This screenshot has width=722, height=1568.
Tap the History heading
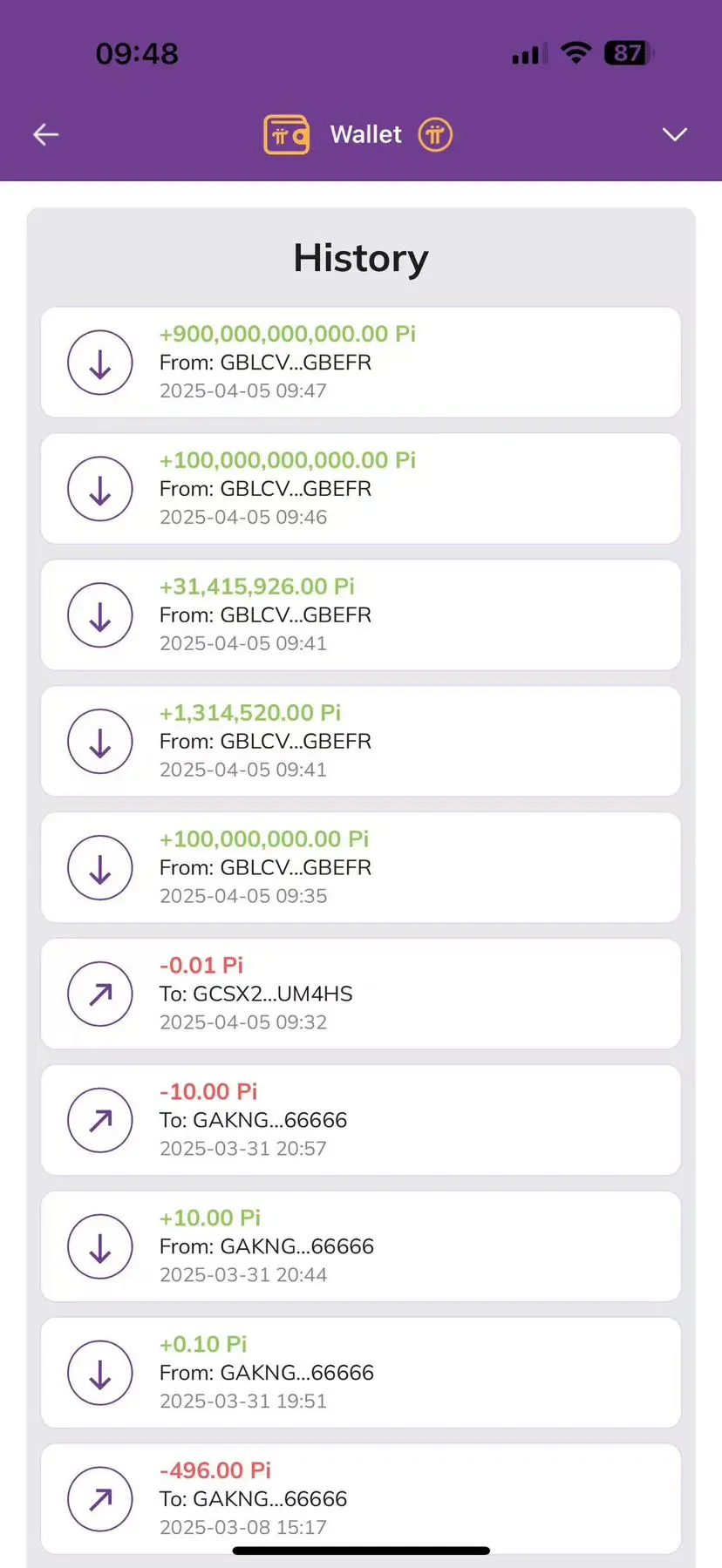click(361, 258)
